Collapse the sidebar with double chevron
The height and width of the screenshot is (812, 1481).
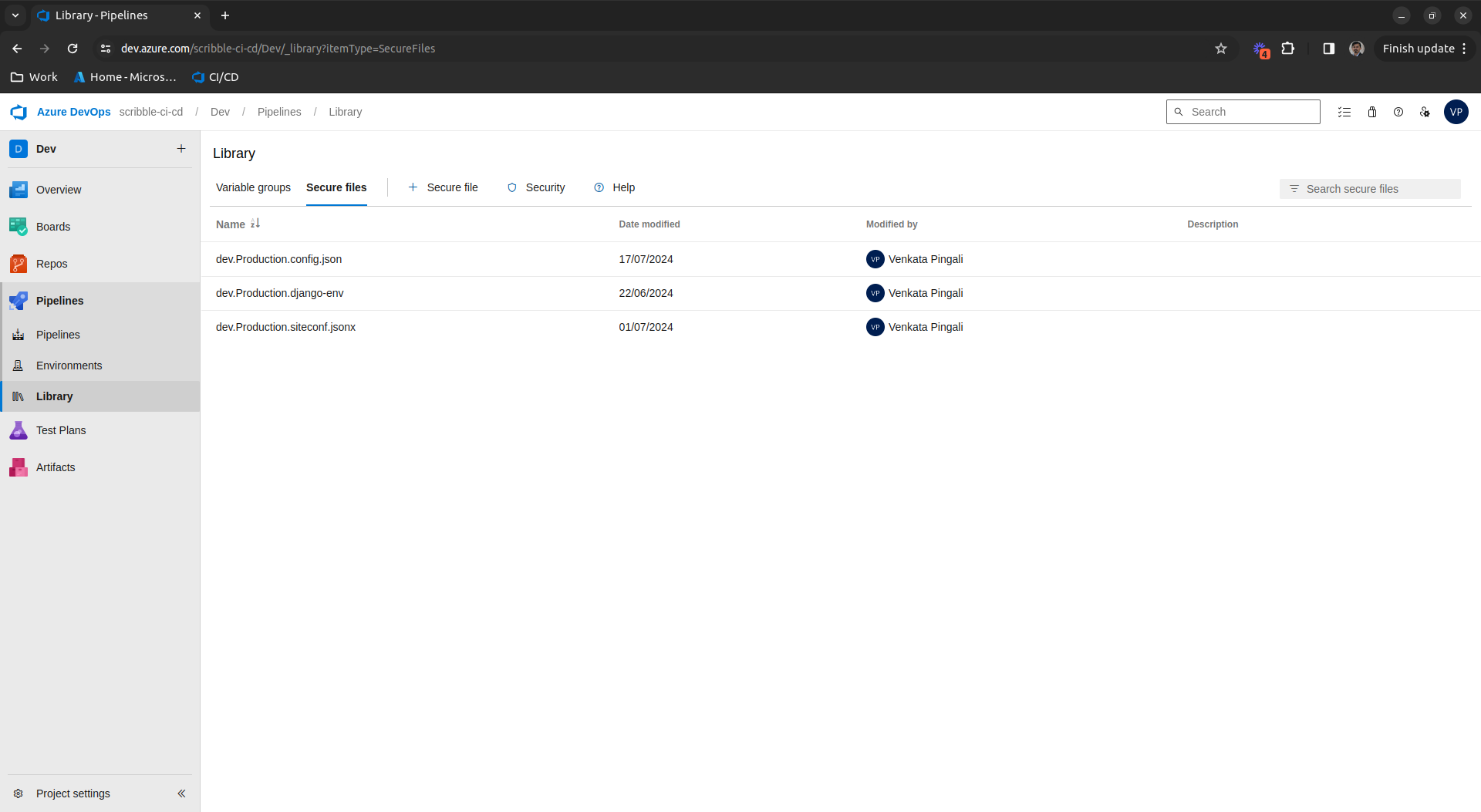tap(181, 793)
